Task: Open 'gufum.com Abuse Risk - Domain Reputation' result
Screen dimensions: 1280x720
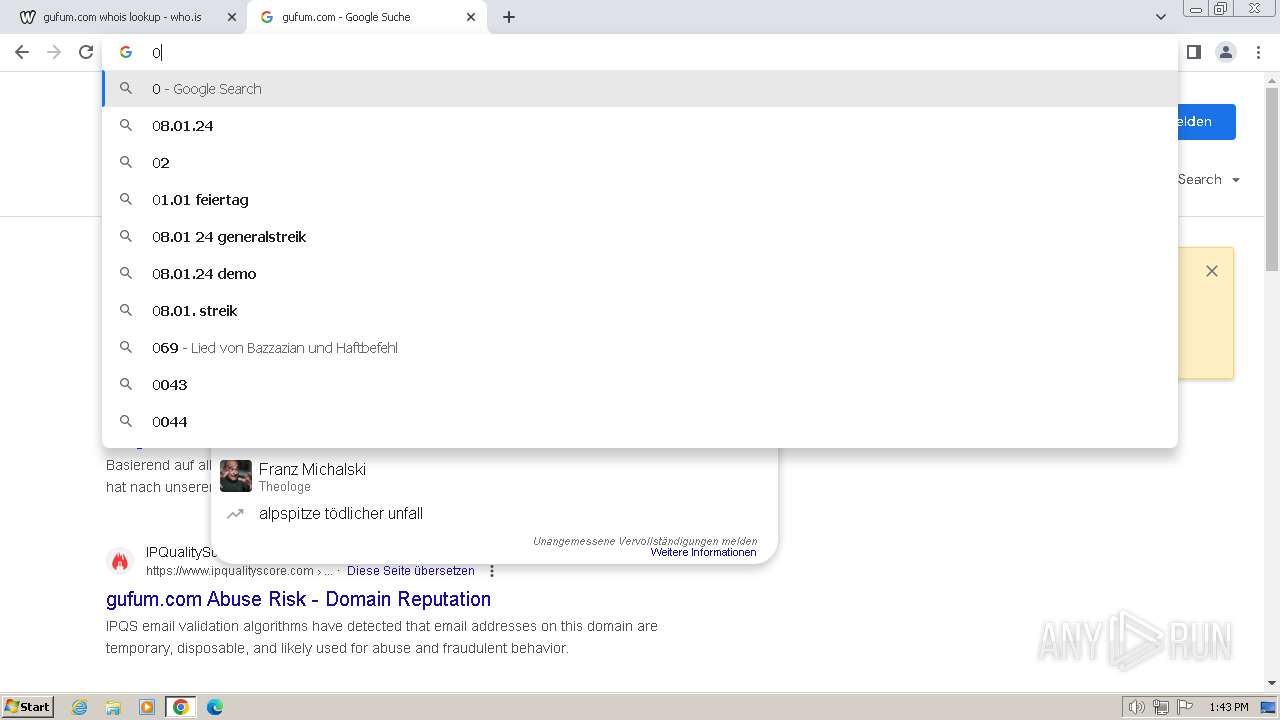Action: (x=298, y=599)
